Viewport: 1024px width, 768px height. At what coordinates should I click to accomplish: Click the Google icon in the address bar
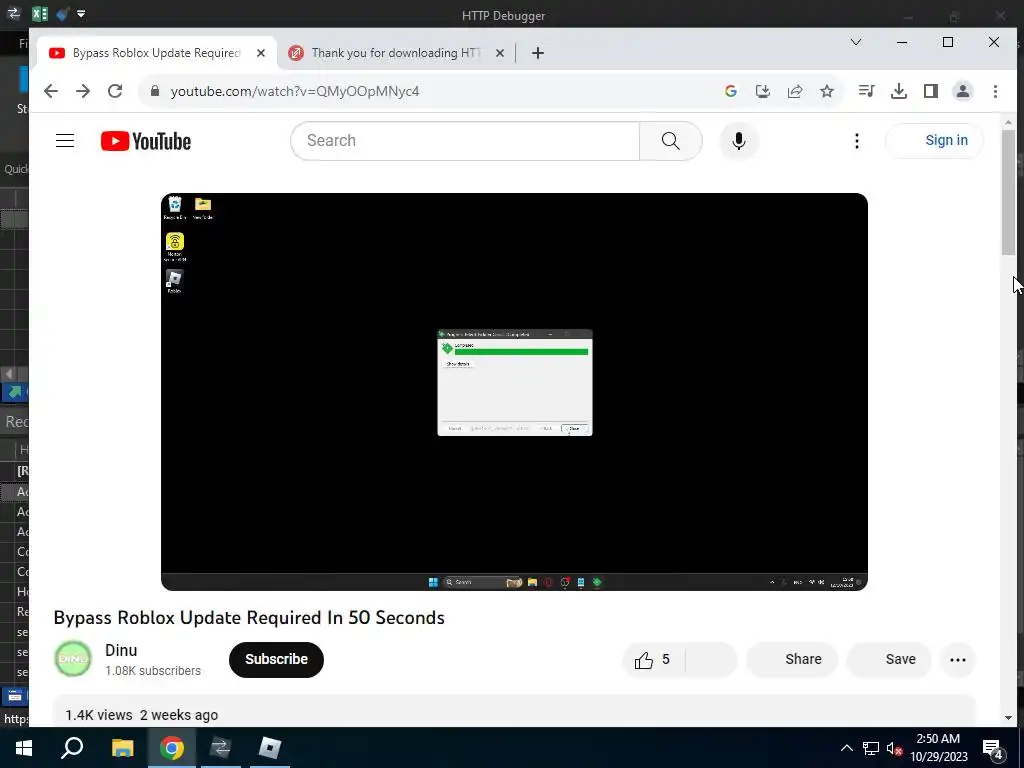731,91
